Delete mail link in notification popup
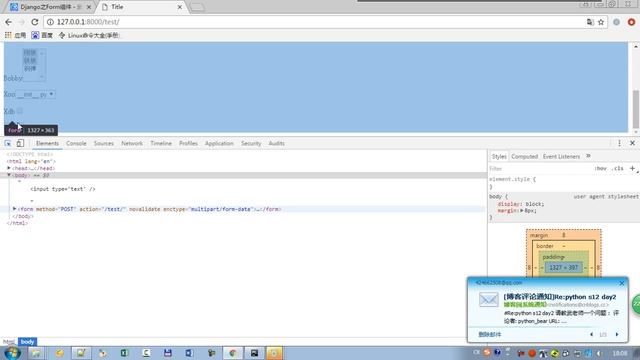This screenshot has height=360, width=640. (x=489, y=334)
